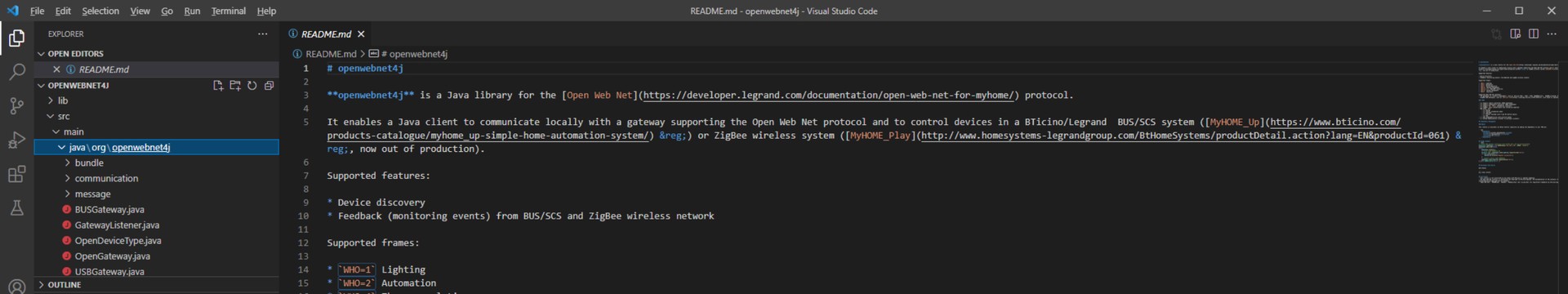
Task: Open the Search view in activity bar
Action: click(x=16, y=72)
